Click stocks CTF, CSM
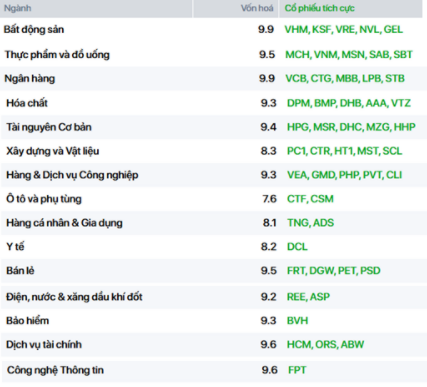Viewport: 427px width, 387px height. click(310, 199)
